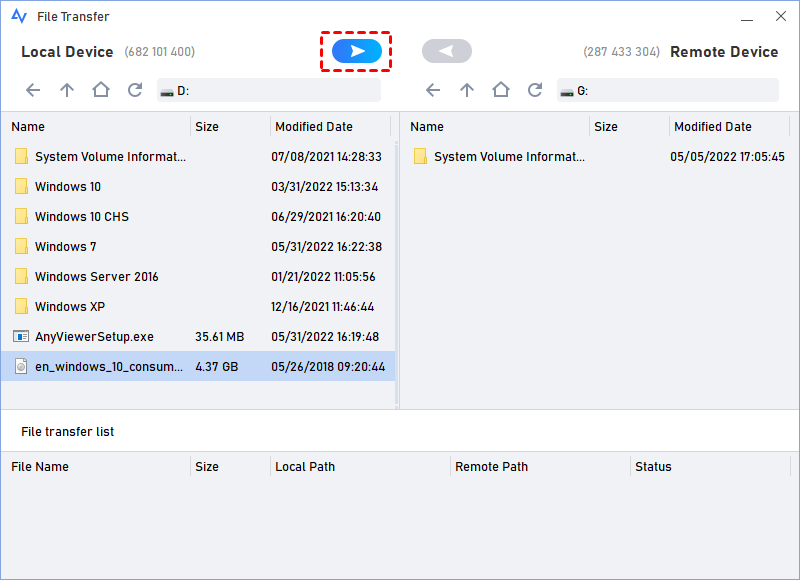Open home directory on the remote panel
Viewport: 800px width, 580px height.
[500, 89]
